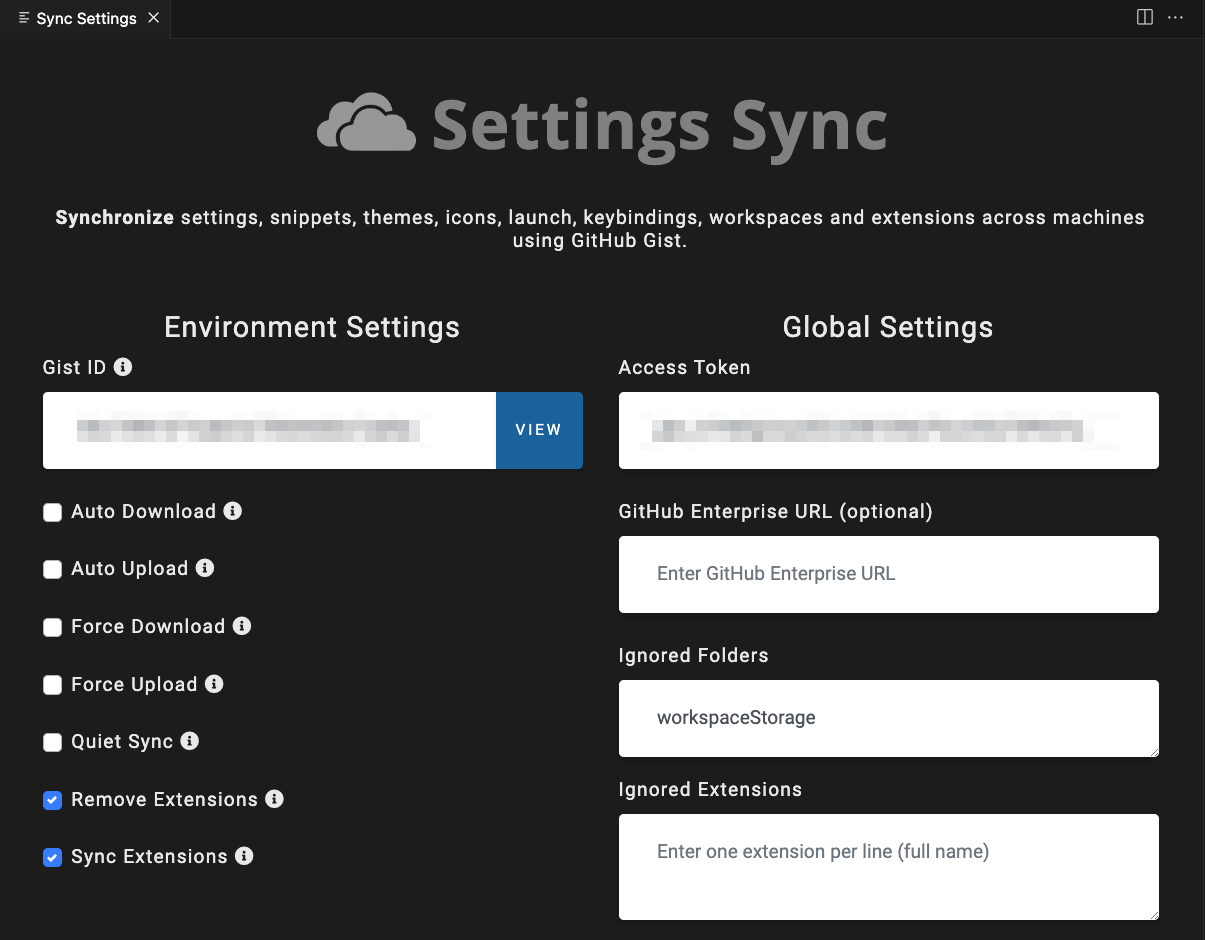
Task: Split the editor with the layout icon
Action: coord(1145,18)
